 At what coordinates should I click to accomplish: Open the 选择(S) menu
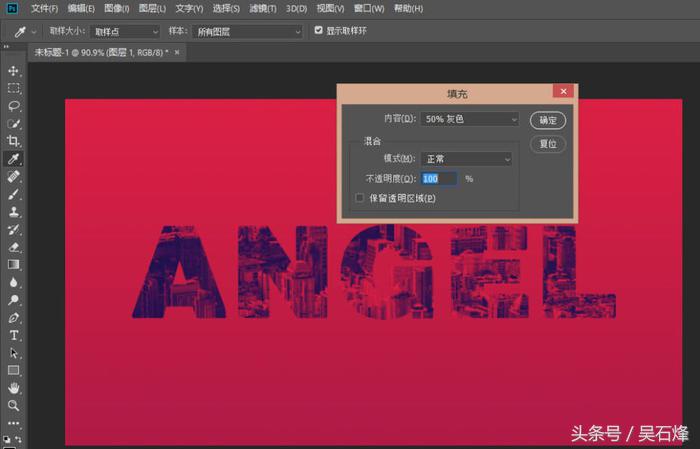226,8
